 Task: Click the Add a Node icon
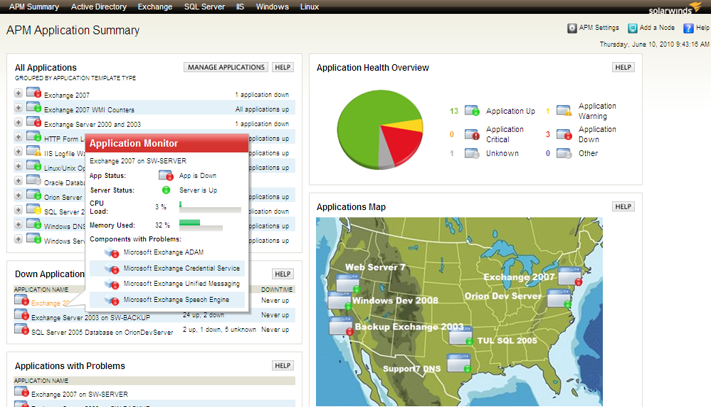click(632, 28)
